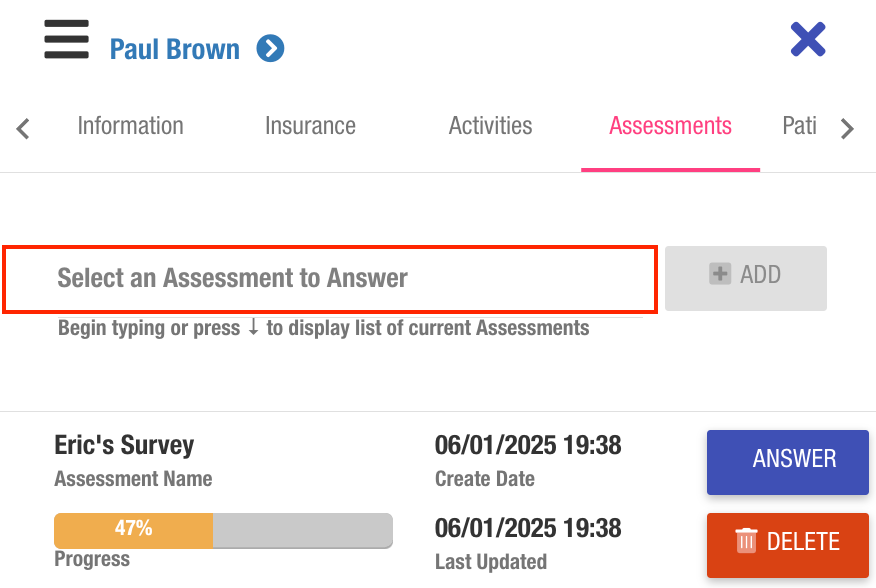Screen dimensions: 876x588
Task: Click the Eric's Survey assessment name
Action: point(124,445)
